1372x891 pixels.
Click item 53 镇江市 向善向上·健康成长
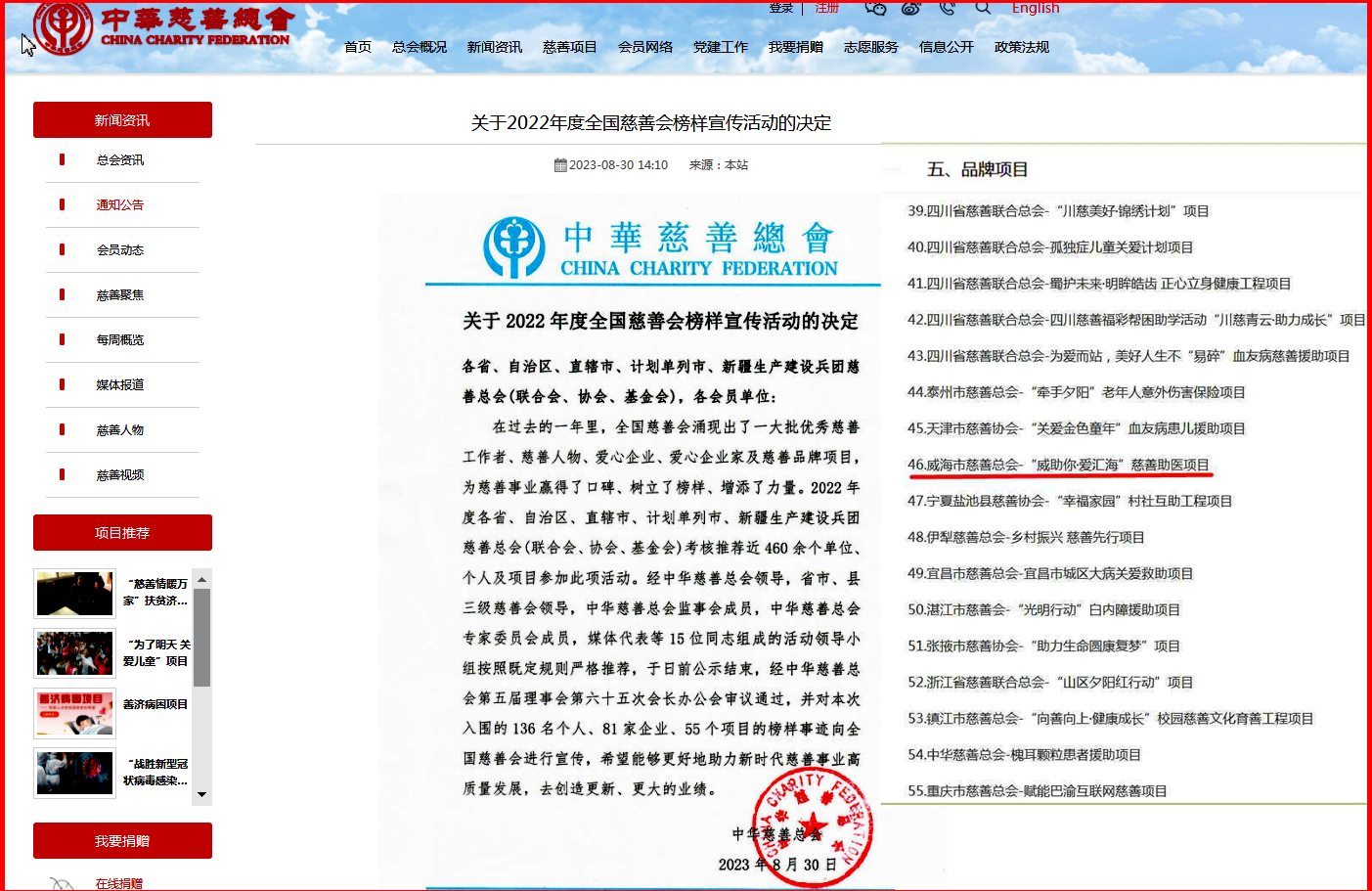tap(1110, 718)
